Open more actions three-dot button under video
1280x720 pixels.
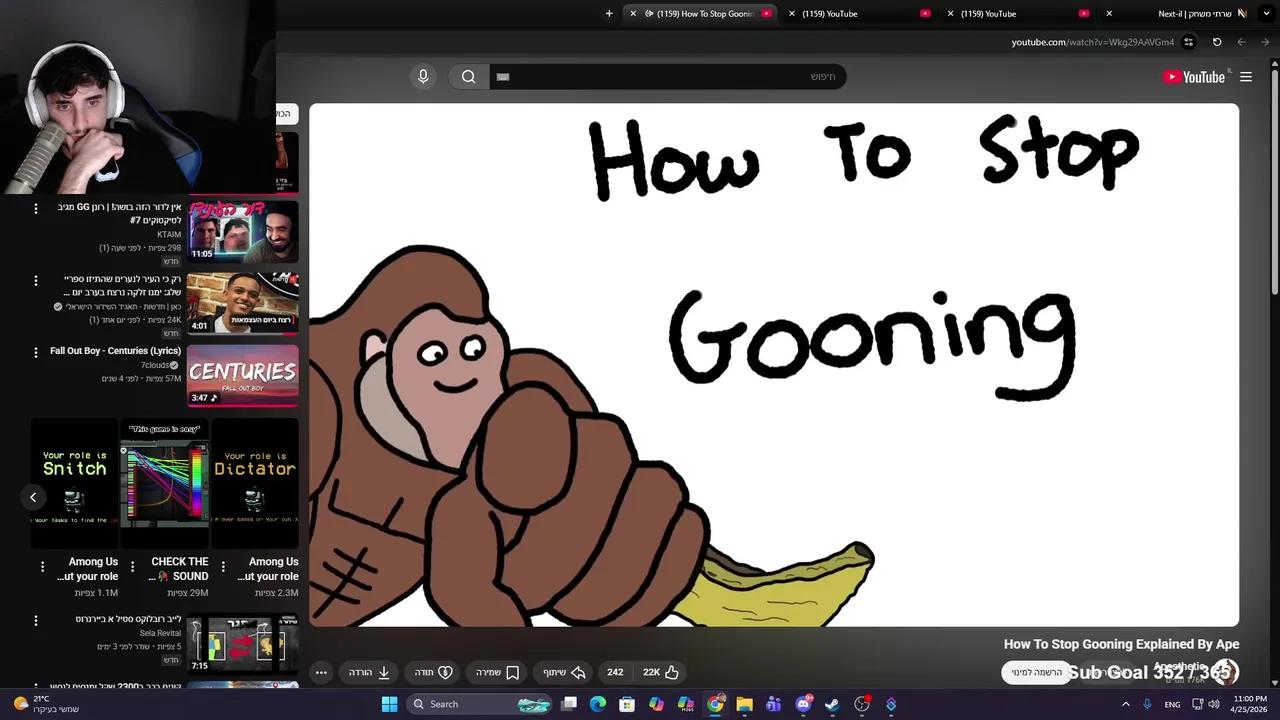click(x=321, y=673)
